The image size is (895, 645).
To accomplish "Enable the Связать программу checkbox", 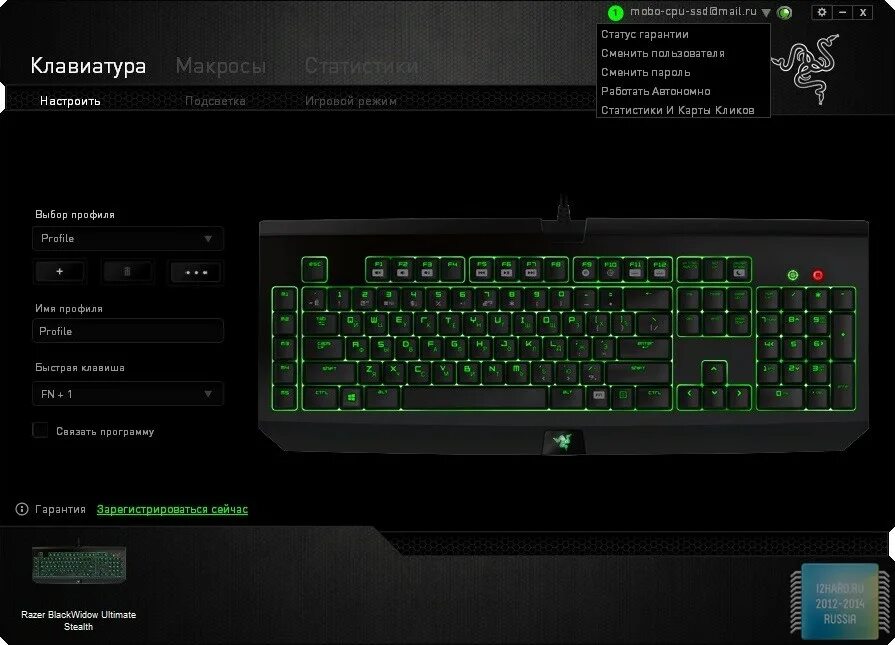I will pyautogui.click(x=41, y=430).
